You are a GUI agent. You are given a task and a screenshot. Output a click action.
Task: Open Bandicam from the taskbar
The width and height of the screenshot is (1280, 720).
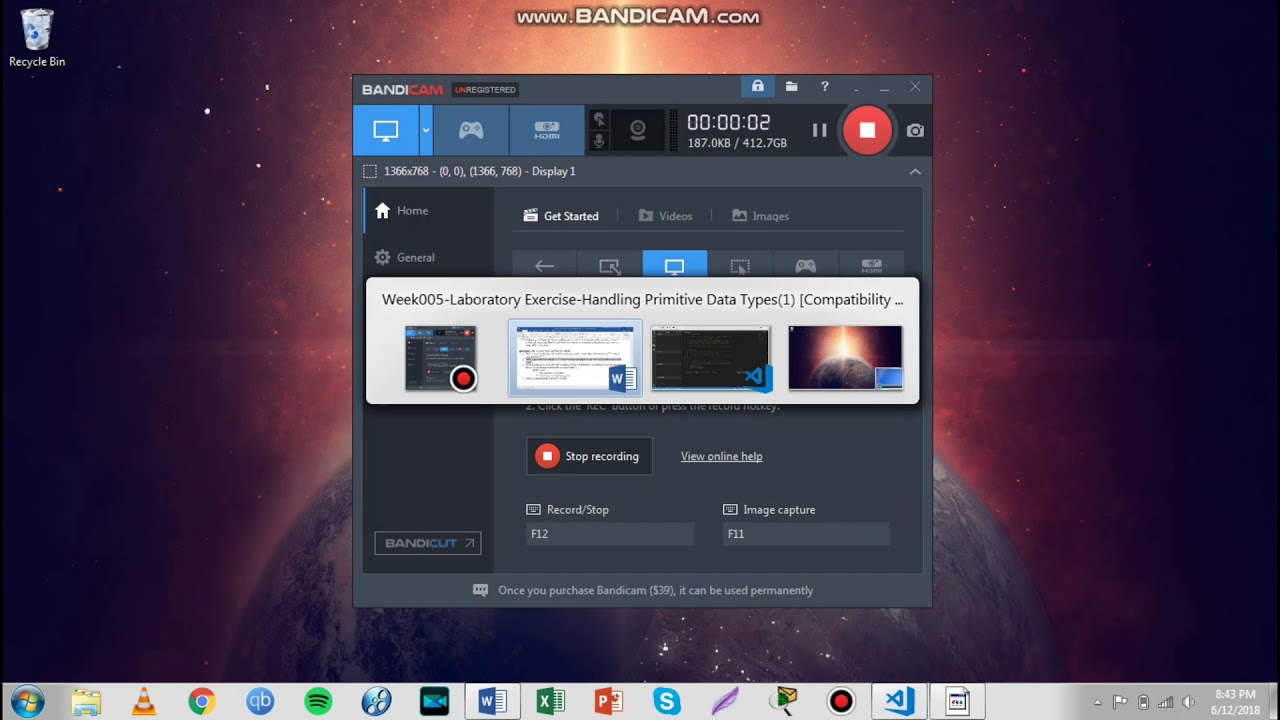pos(841,701)
